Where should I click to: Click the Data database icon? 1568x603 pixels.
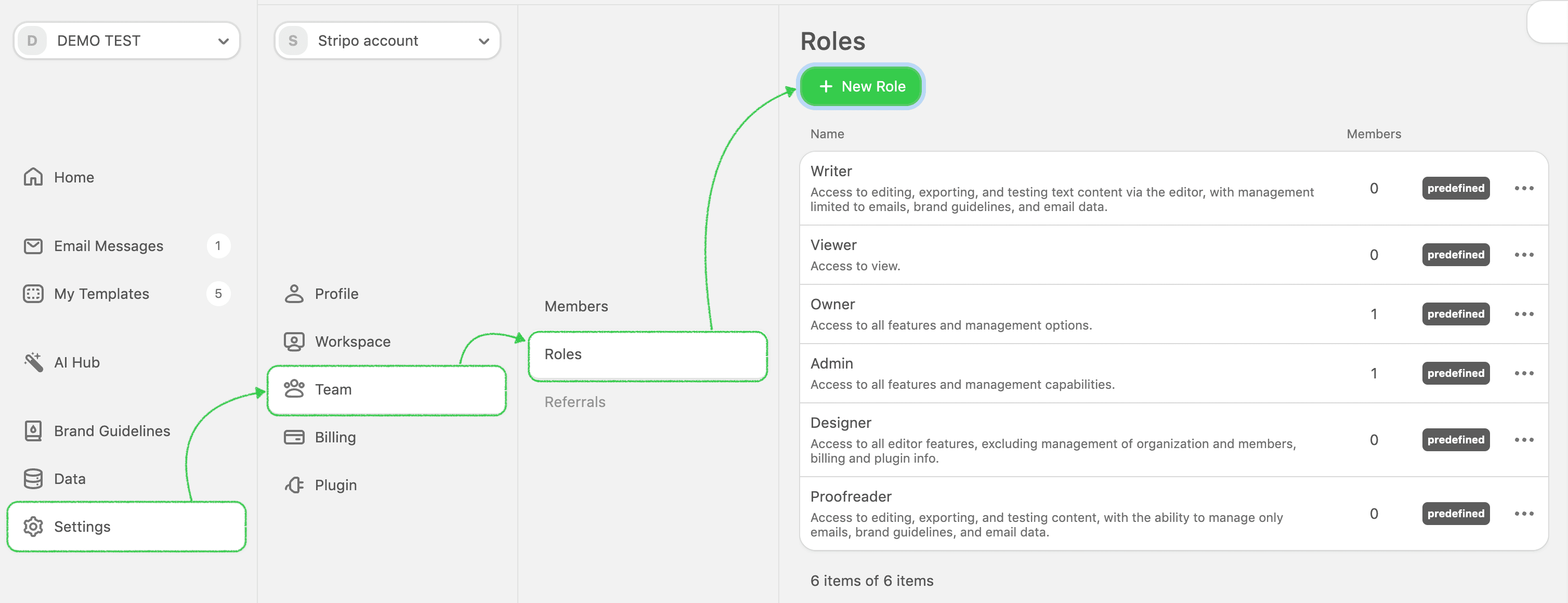(33, 478)
